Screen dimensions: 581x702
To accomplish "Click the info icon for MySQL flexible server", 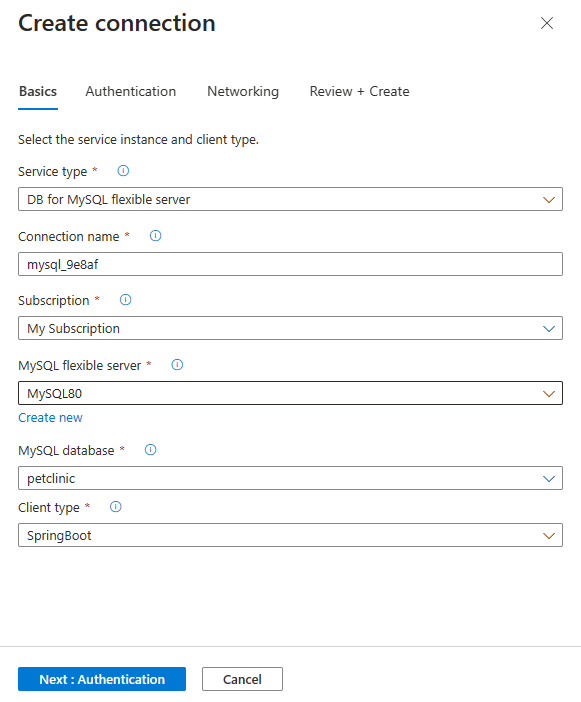I will [x=177, y=364].
